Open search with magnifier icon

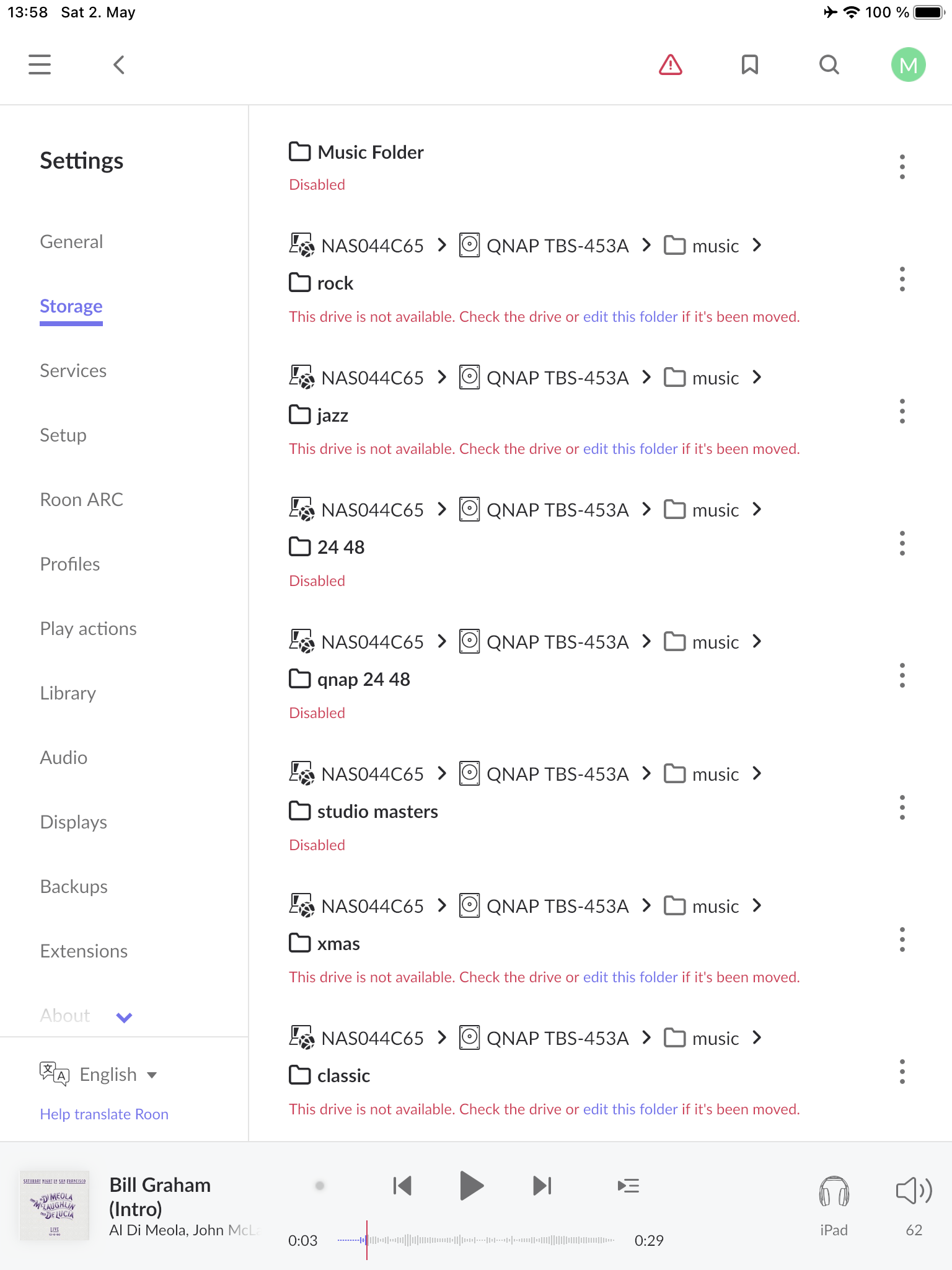(x=829, y=64)
